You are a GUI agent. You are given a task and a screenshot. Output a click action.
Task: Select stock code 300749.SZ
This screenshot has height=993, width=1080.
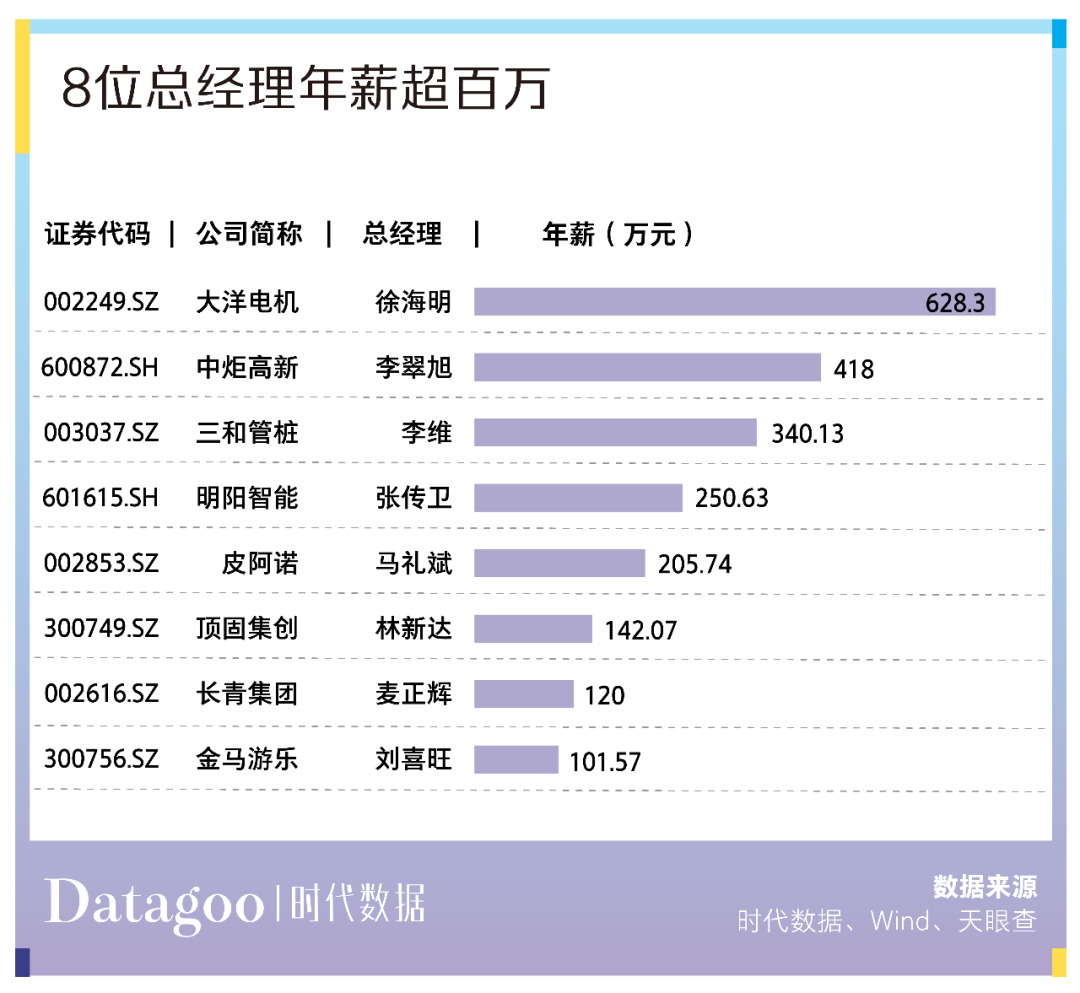101,628
